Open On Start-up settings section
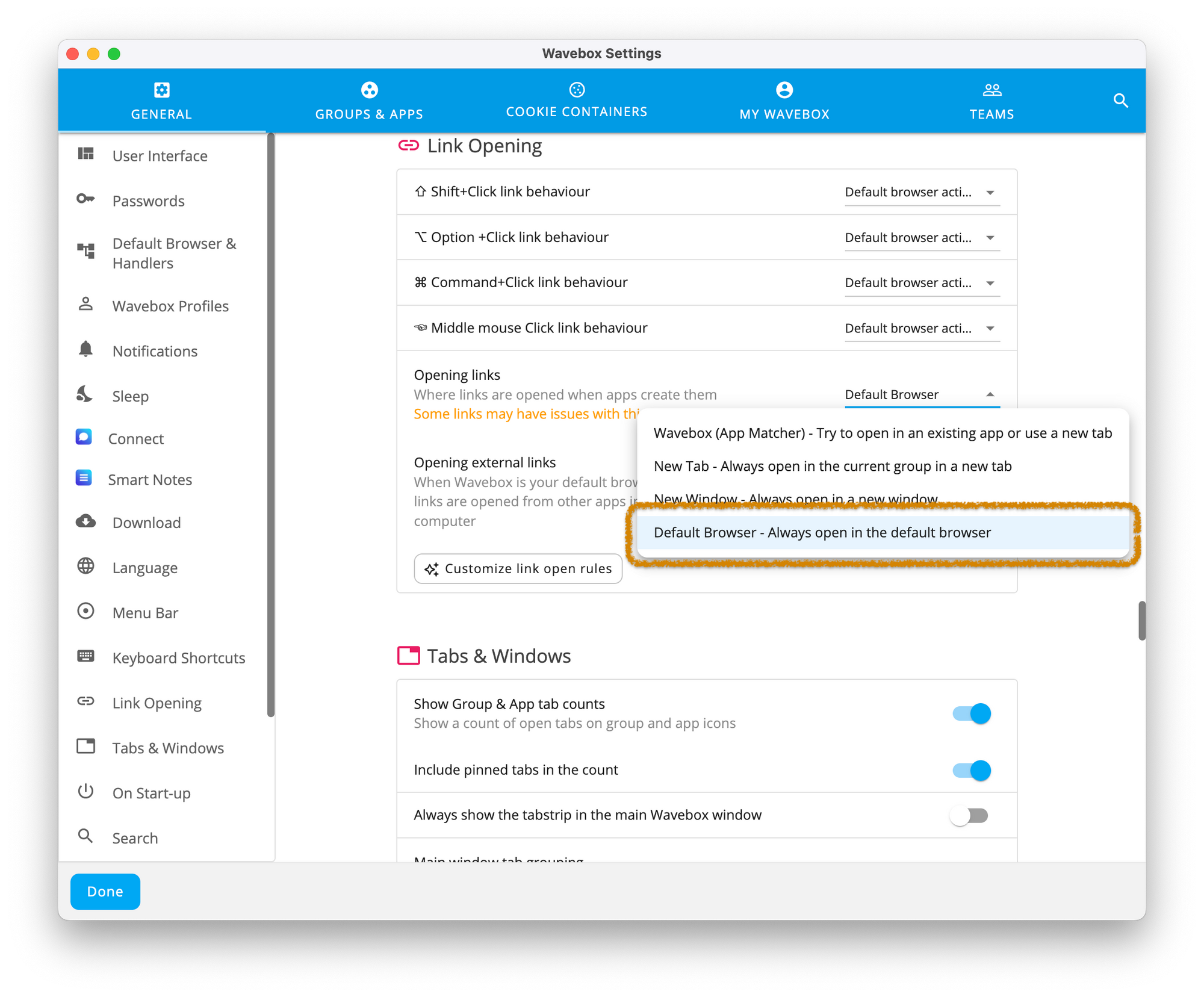The height and width of the screenshot is (997, 1204). (x=163, y=793)
